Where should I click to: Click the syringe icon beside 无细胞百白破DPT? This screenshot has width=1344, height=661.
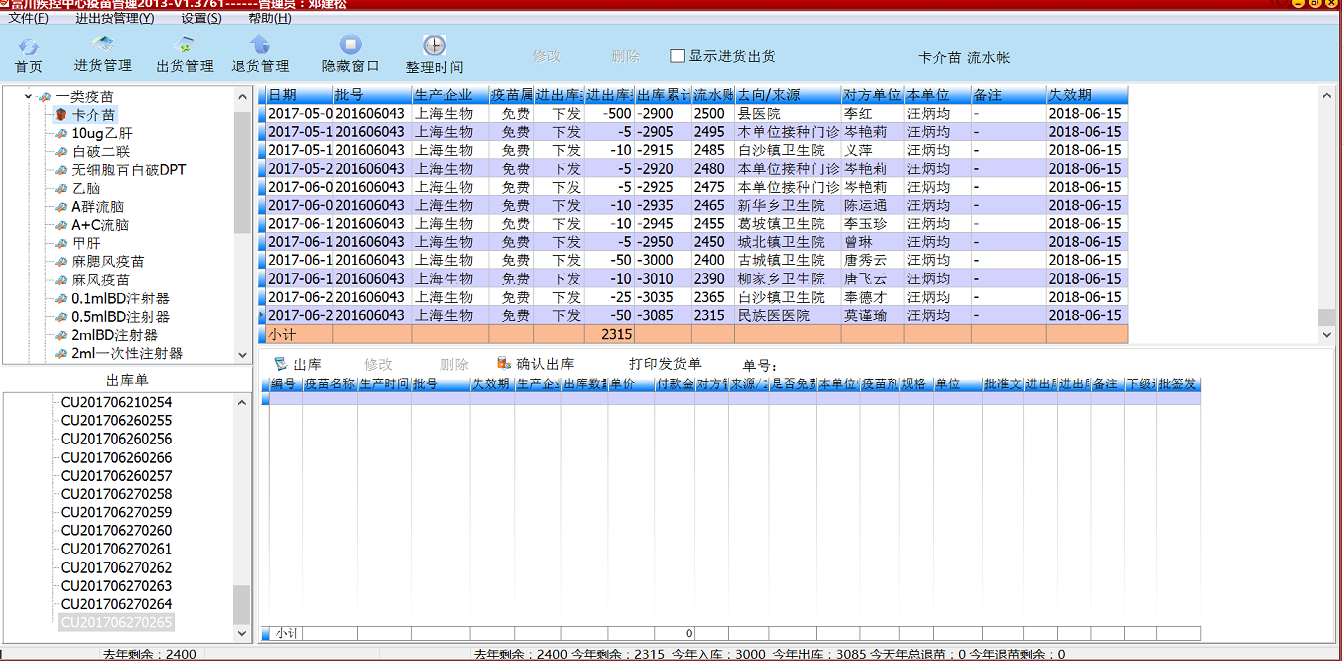(60, 170)
